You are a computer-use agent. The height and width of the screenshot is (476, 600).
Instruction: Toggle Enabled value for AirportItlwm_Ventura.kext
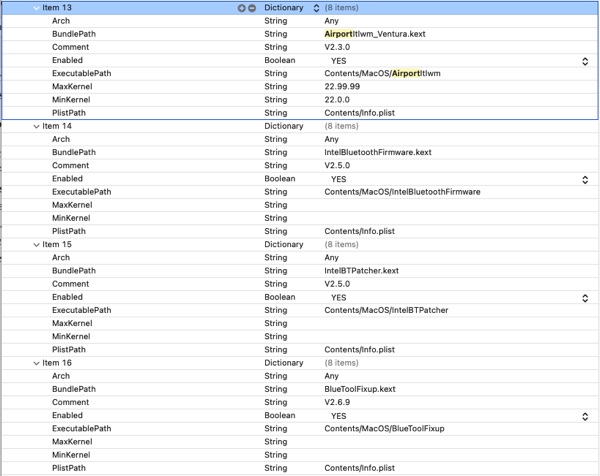(x=585, y=61)
